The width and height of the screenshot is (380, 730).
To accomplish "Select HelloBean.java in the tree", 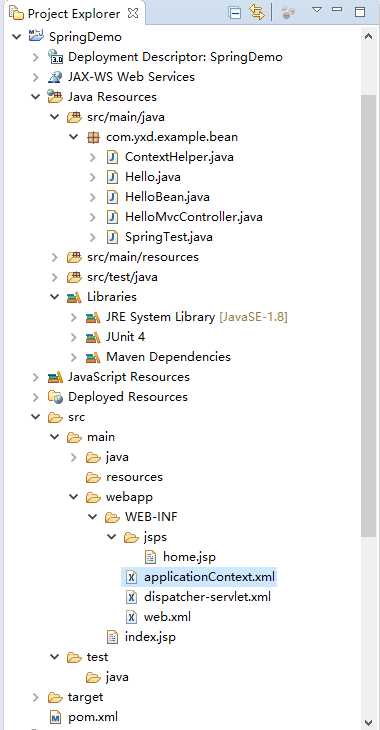I will coord(167,197).
